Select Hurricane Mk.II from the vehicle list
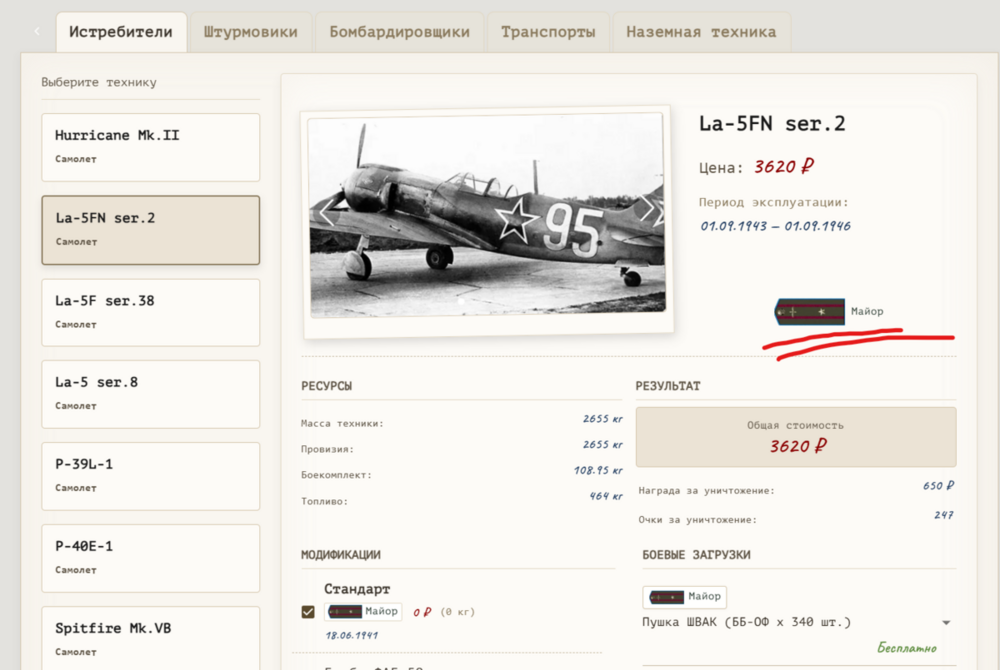1000x670 pixels. pos(150,146)
